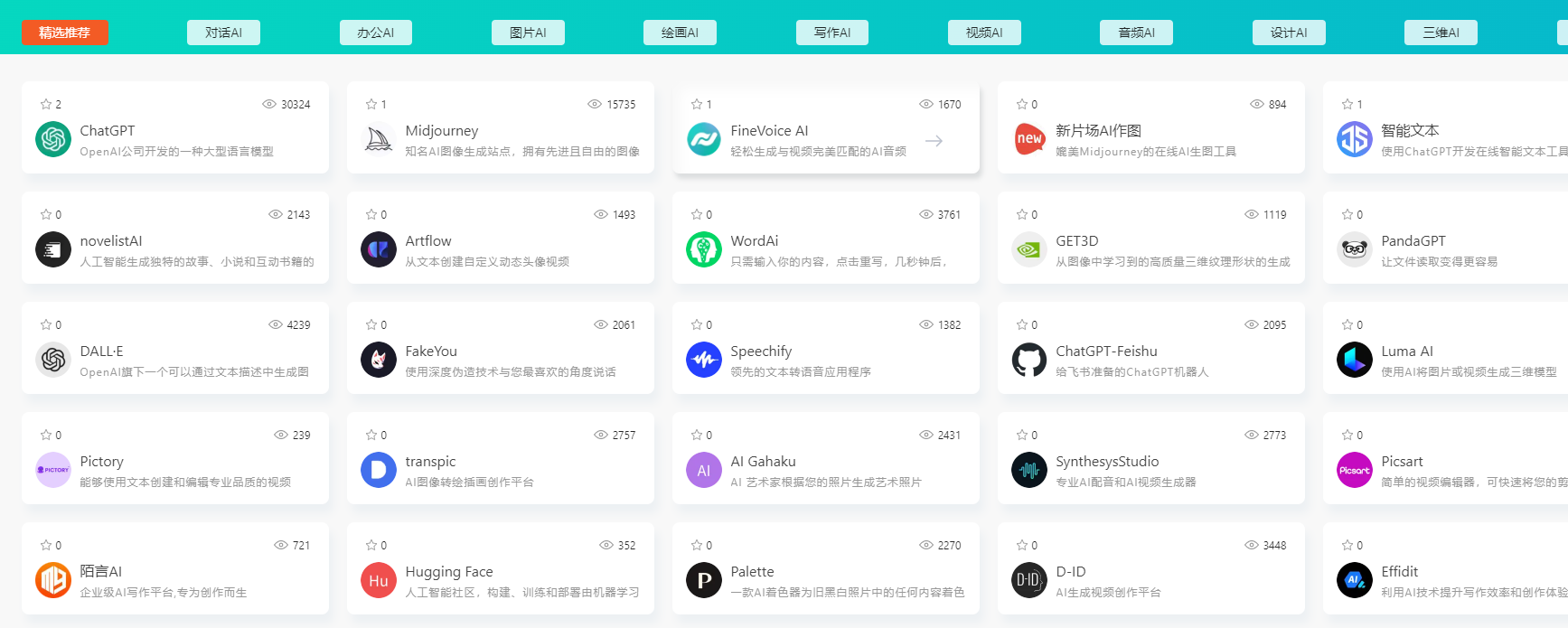Click the "15735" view count on Midjourney
This screenshot has height=628, width=1568.
[621, 105]
